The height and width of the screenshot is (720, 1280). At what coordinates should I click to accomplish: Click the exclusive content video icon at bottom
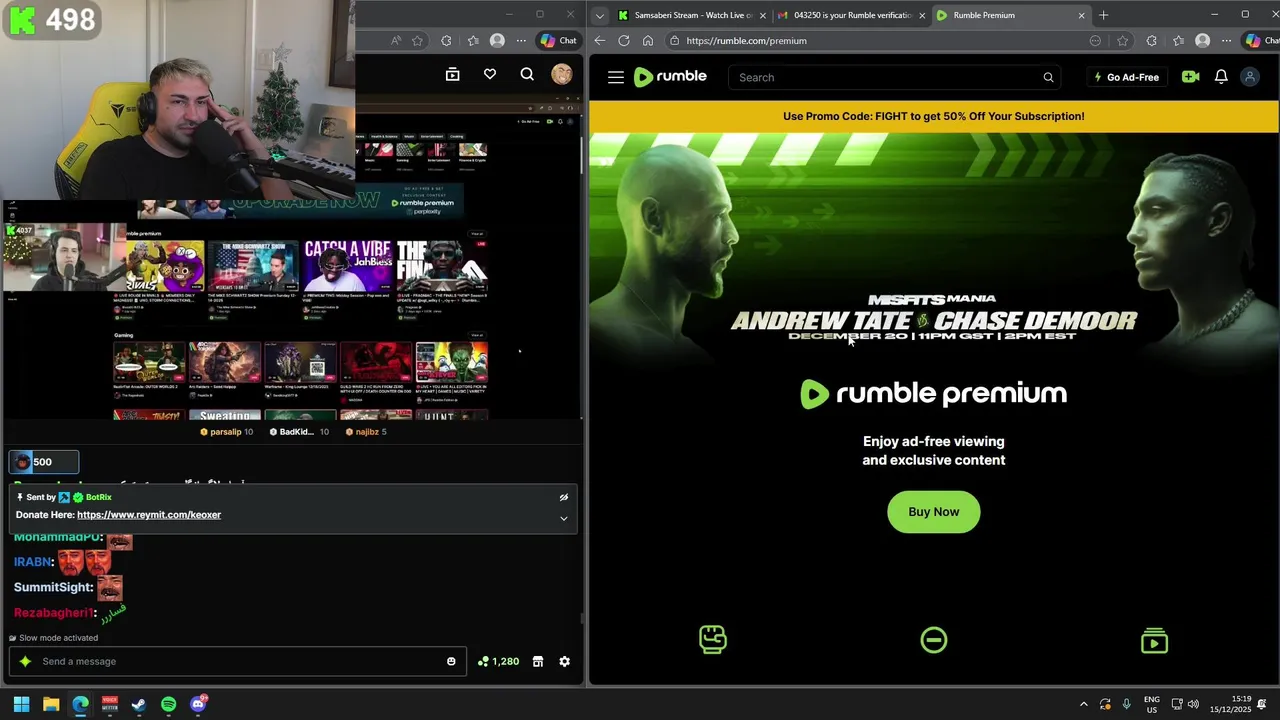(1154, 640)
